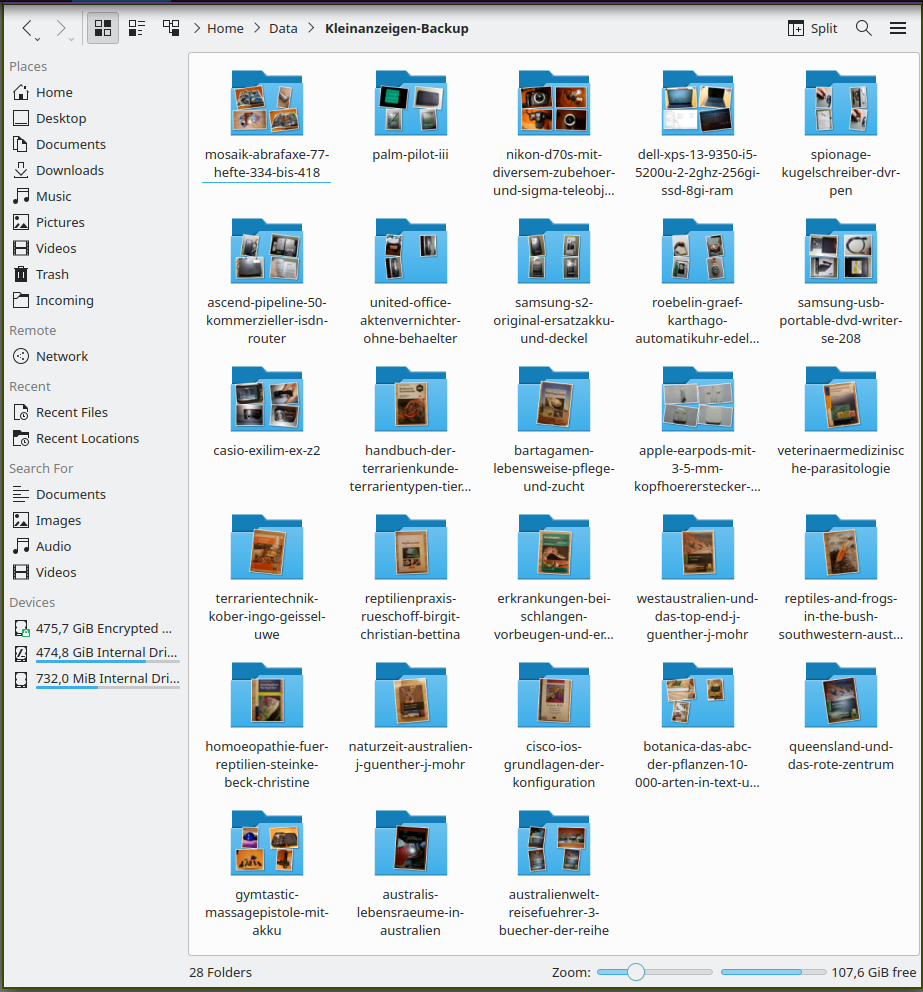Click the Zoom slider handle
Image resolution: width=923 pixels, height=992 pixels.
tap(635, 972)
